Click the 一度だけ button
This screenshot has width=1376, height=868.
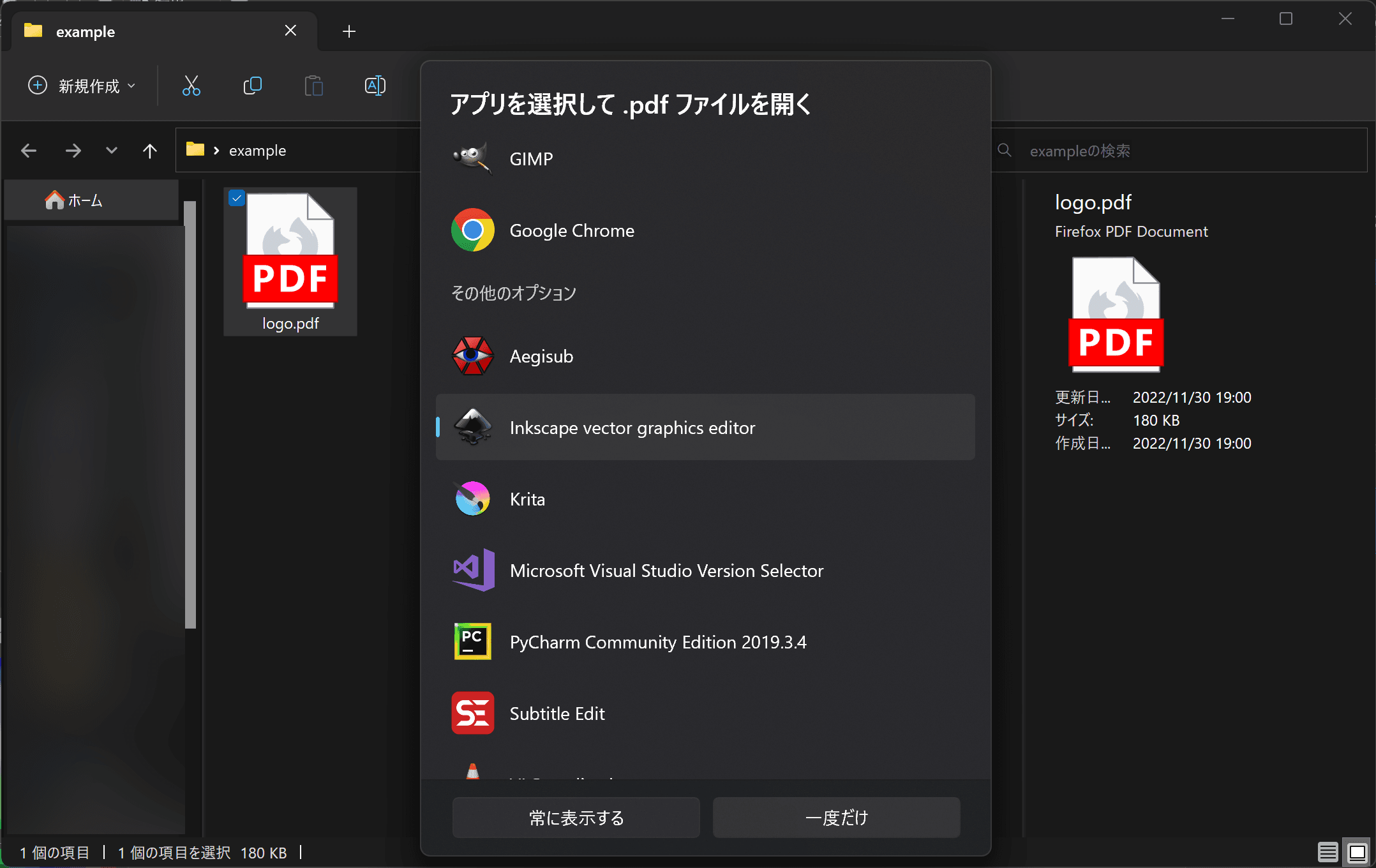836,818
